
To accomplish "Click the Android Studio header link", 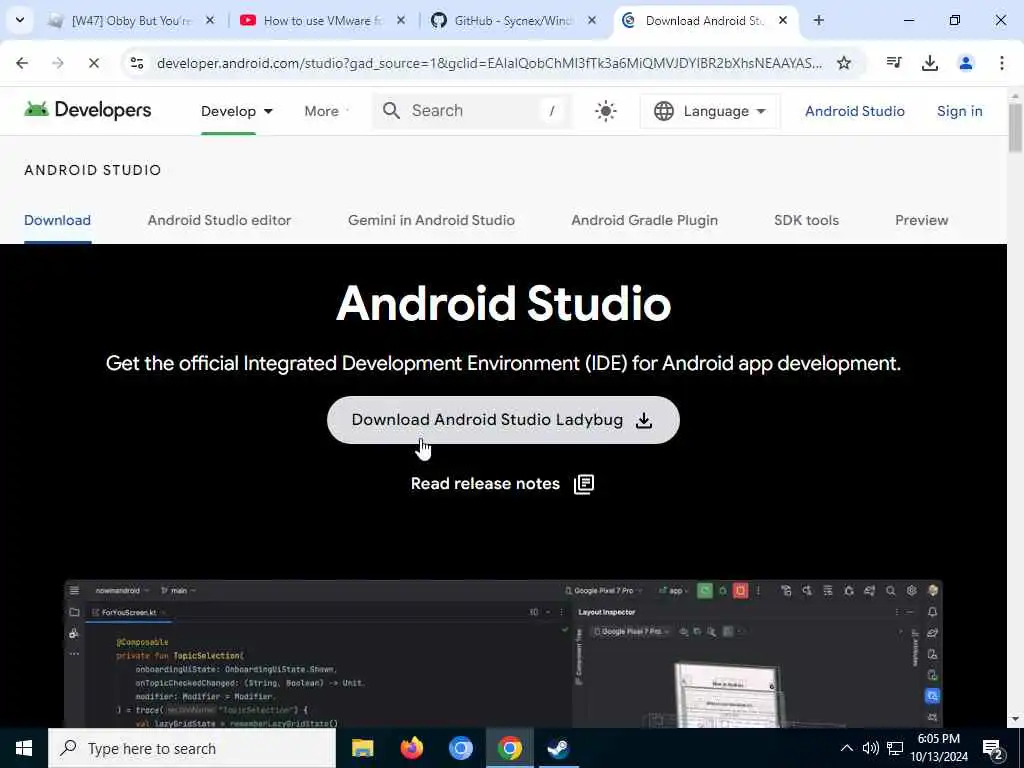I will point(854,111).
